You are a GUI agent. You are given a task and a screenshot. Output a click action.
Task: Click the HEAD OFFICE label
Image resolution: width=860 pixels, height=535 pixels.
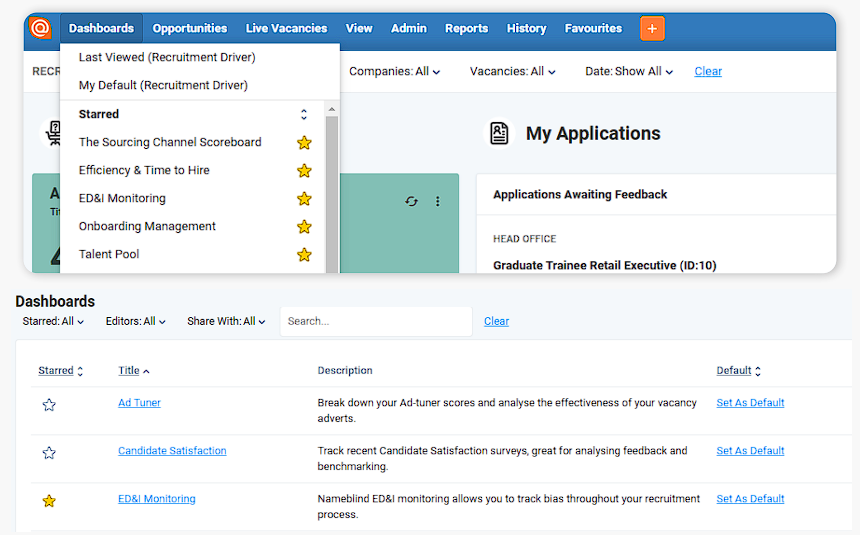[524, 239]
